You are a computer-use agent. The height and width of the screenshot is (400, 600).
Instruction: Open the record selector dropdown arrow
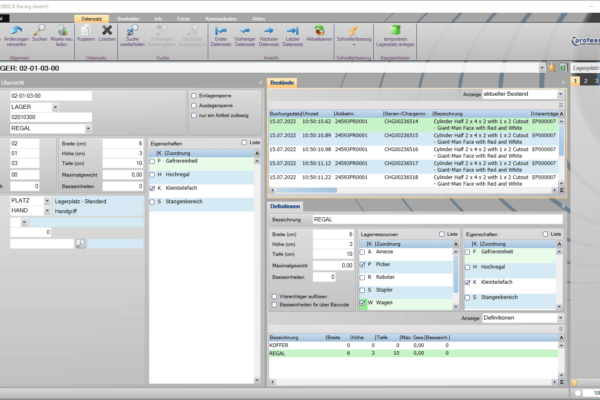pyautogui.click(x=542, y=68)
